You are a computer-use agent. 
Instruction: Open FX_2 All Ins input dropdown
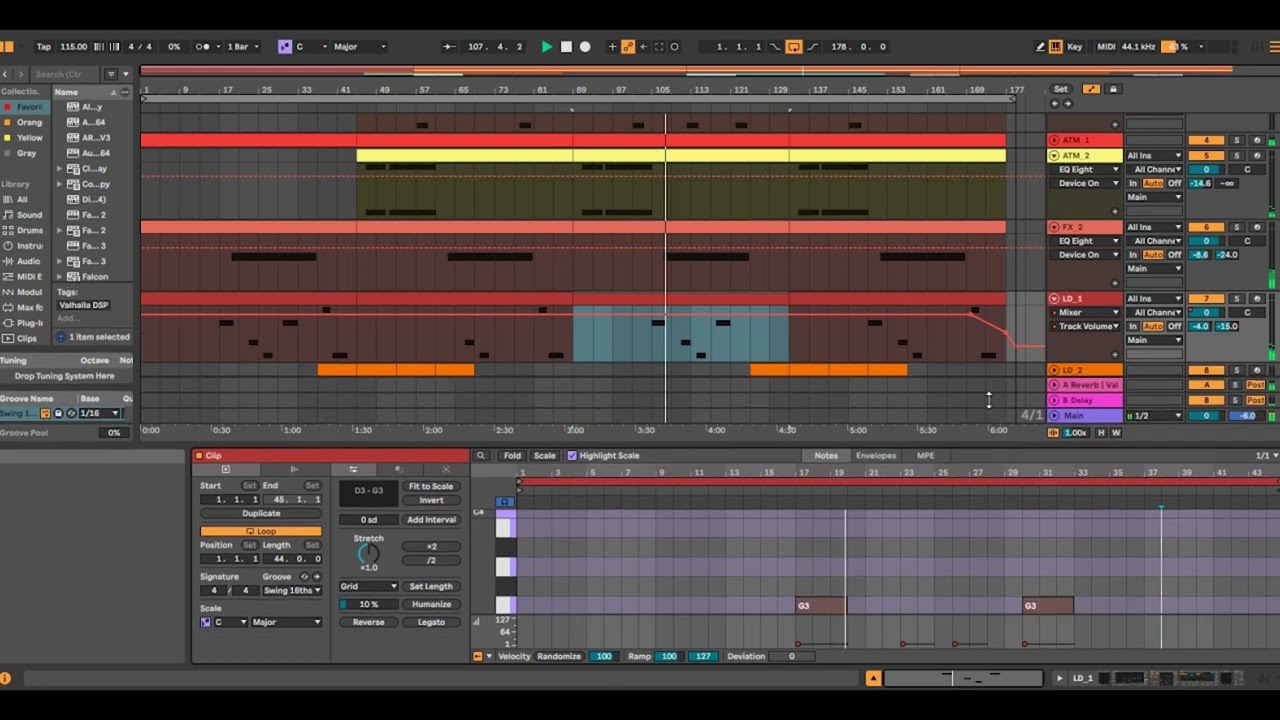[x=1154, y=227]
